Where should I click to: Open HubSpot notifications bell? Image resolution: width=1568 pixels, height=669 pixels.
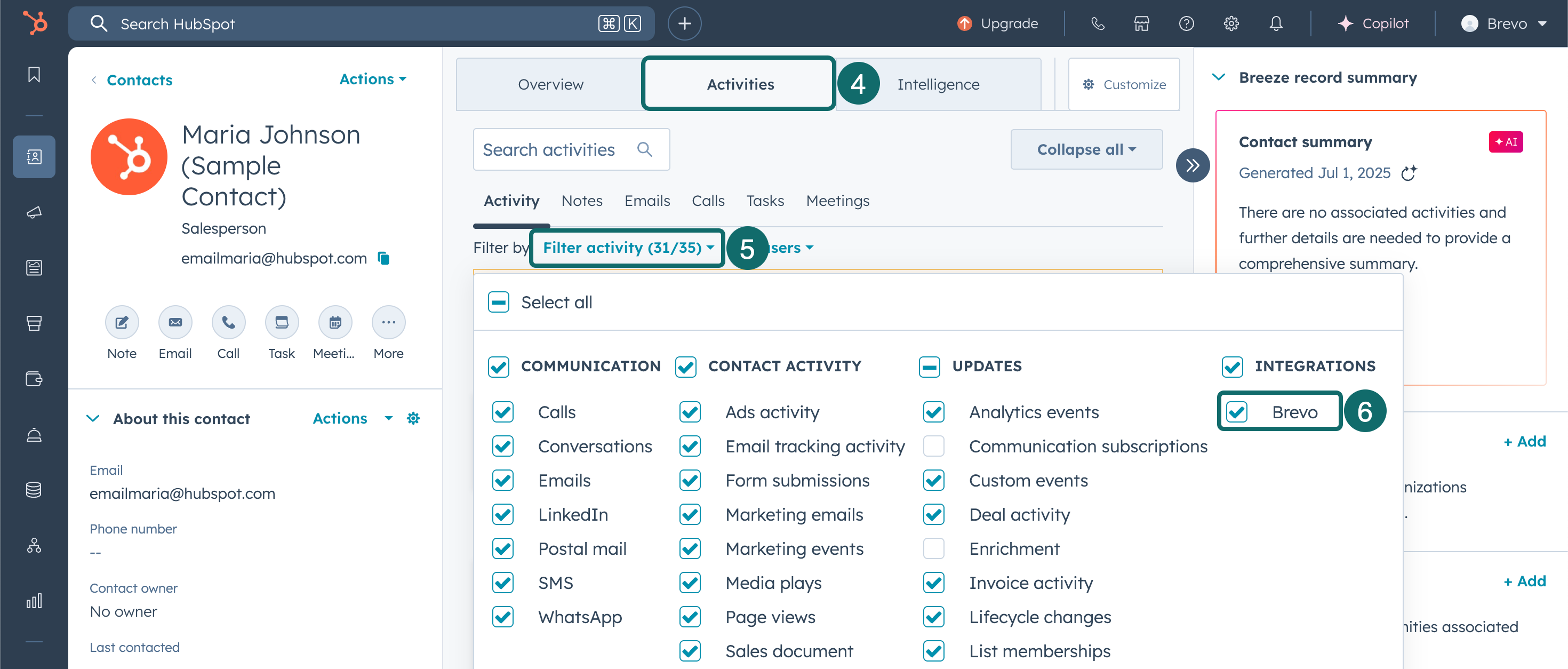pos(1275,24)
